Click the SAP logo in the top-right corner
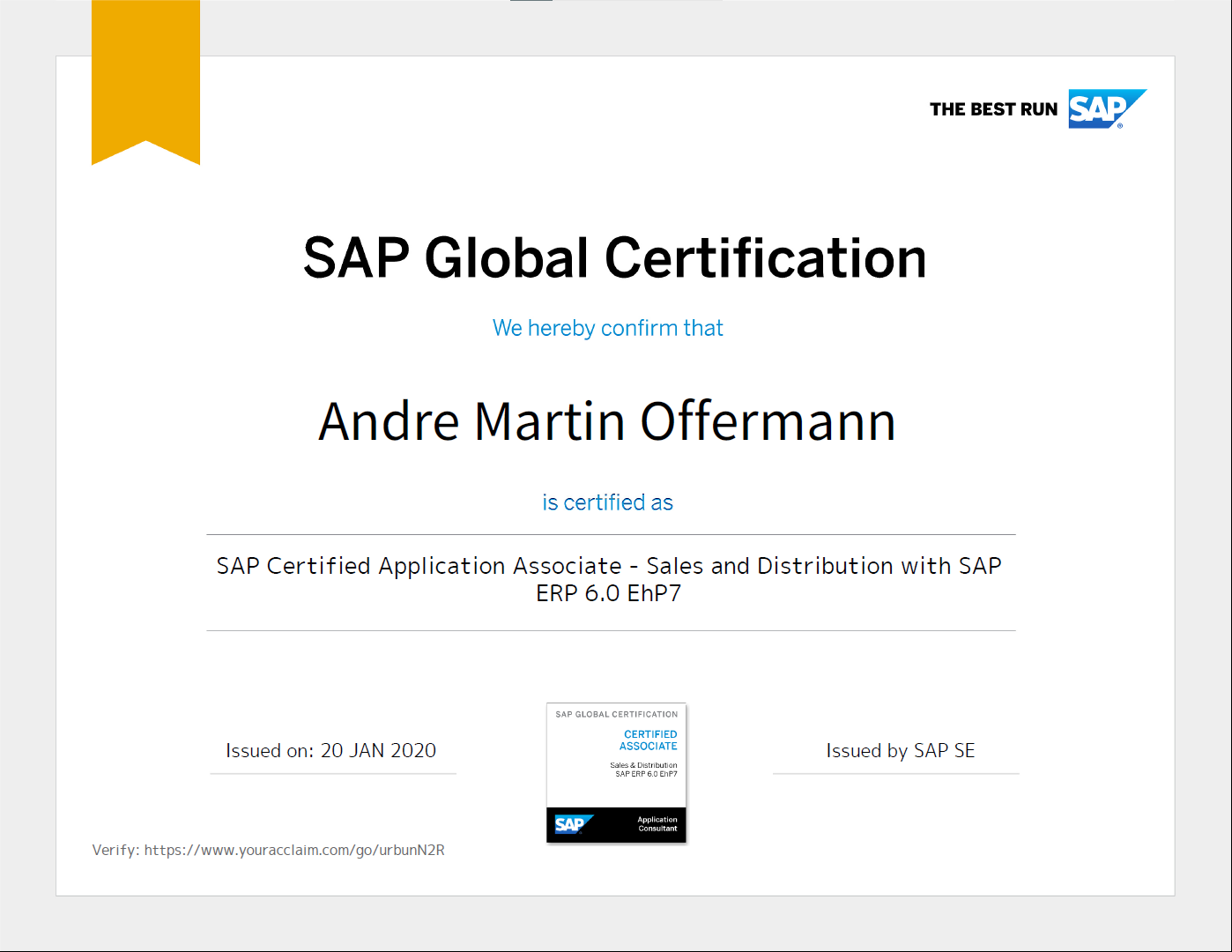The image size is (1232, 952). 1105,108
